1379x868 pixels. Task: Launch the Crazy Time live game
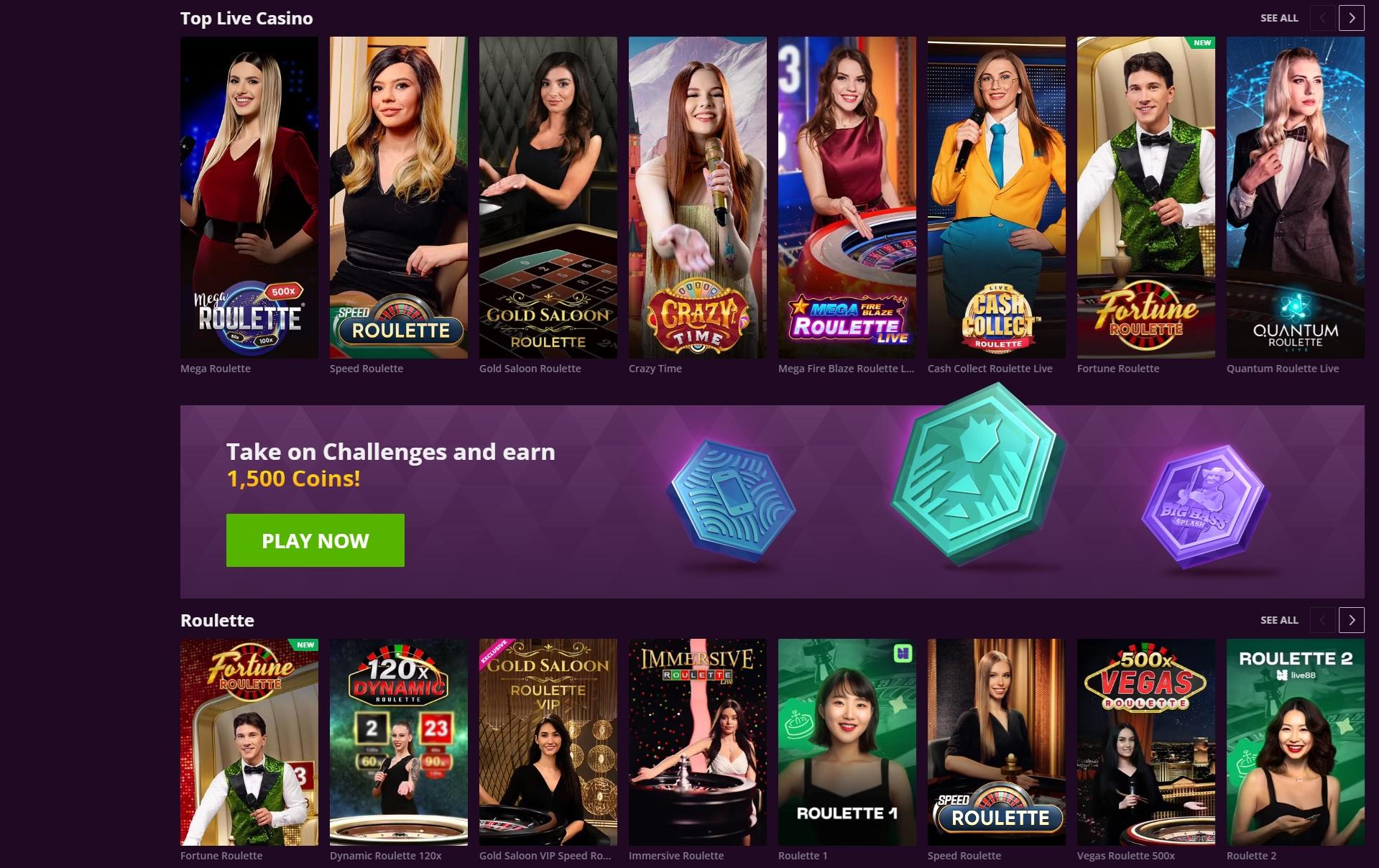[x=697, y=198]
